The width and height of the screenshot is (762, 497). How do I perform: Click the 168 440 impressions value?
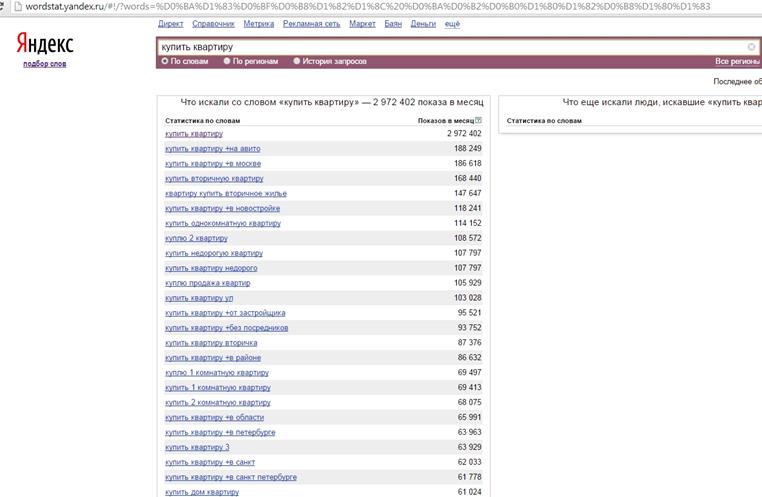pyautogui.click(x=468, y=178)
